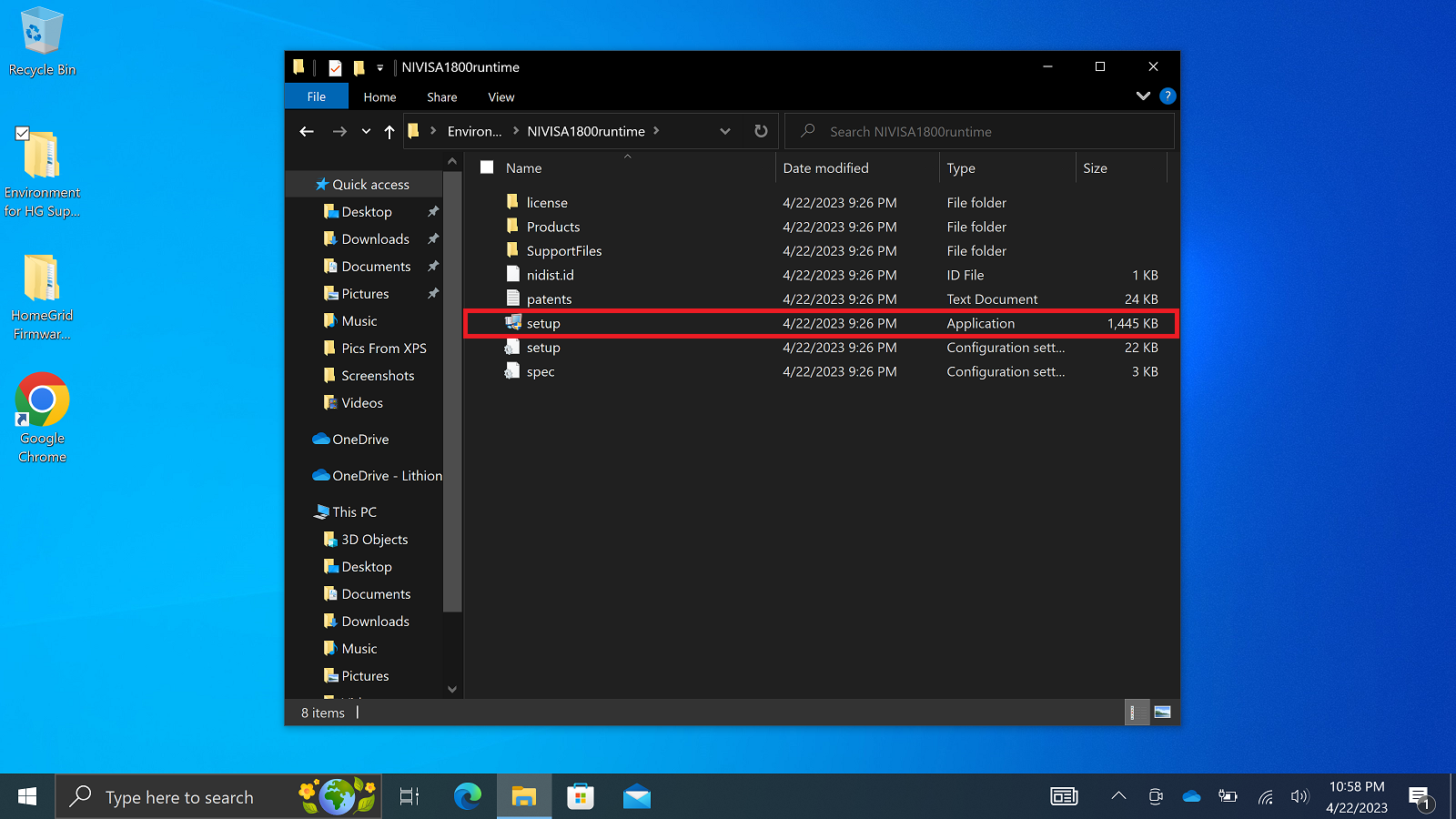Open the recent locations dropdown
The image size is (1456, 819).
coord(366,131)
